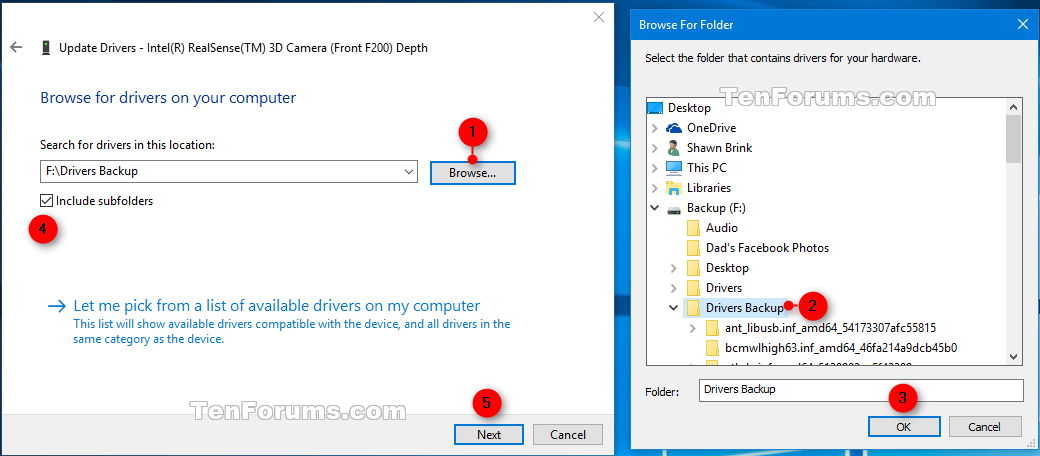
Task: Click the Folder name input field
Action: pyautogui.click(x=861, y=390)
